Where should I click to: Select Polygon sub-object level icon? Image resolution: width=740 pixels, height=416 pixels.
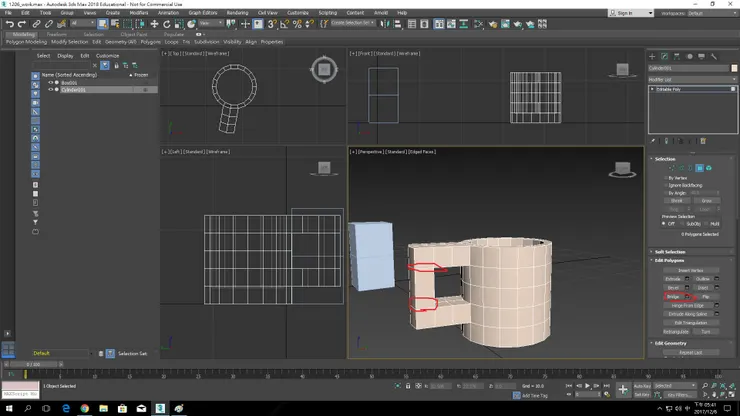pyautogui.click(x=699, y=168)
